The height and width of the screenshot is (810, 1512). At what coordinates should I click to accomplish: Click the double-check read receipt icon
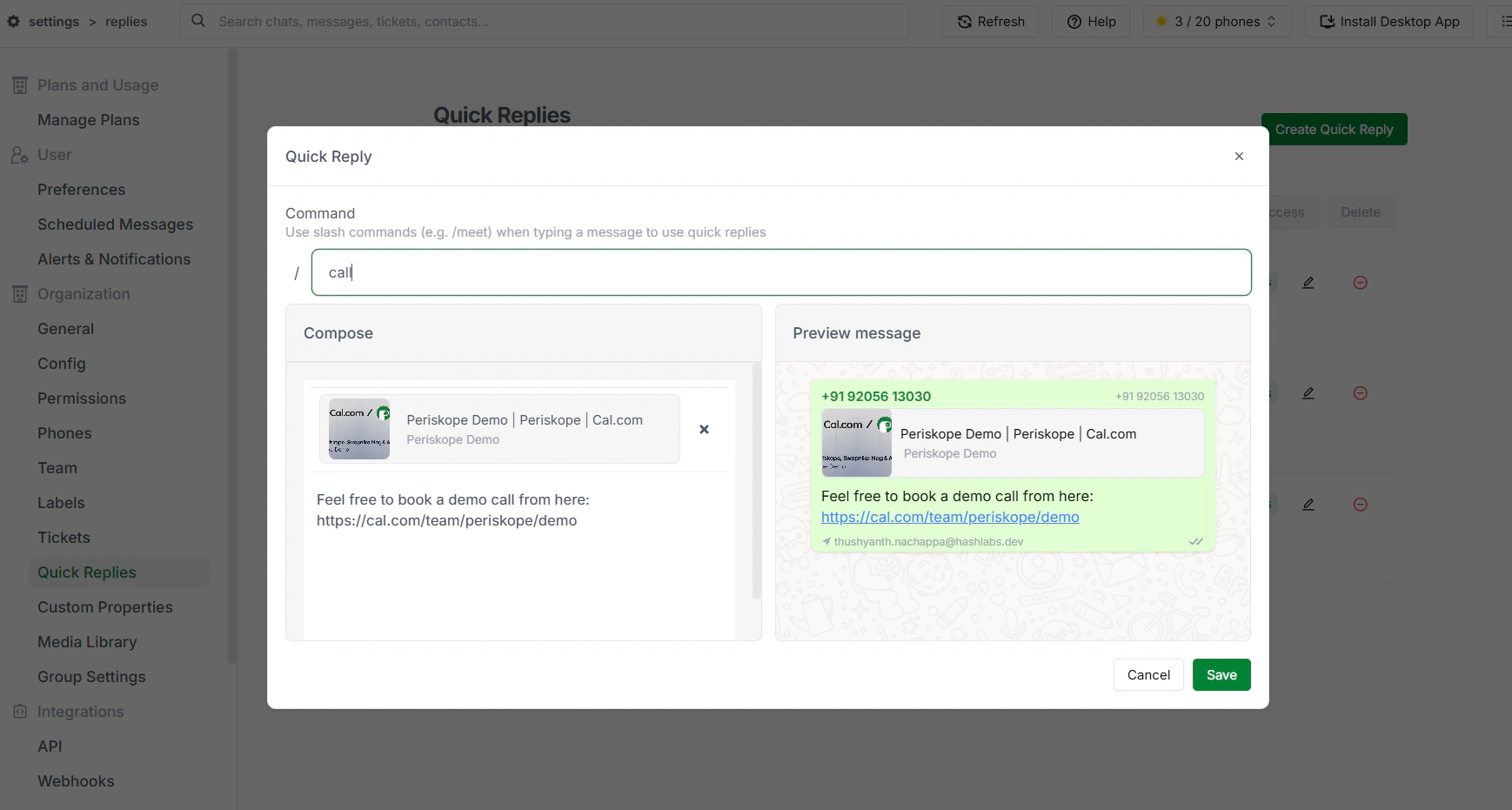tap(1196, 541)
